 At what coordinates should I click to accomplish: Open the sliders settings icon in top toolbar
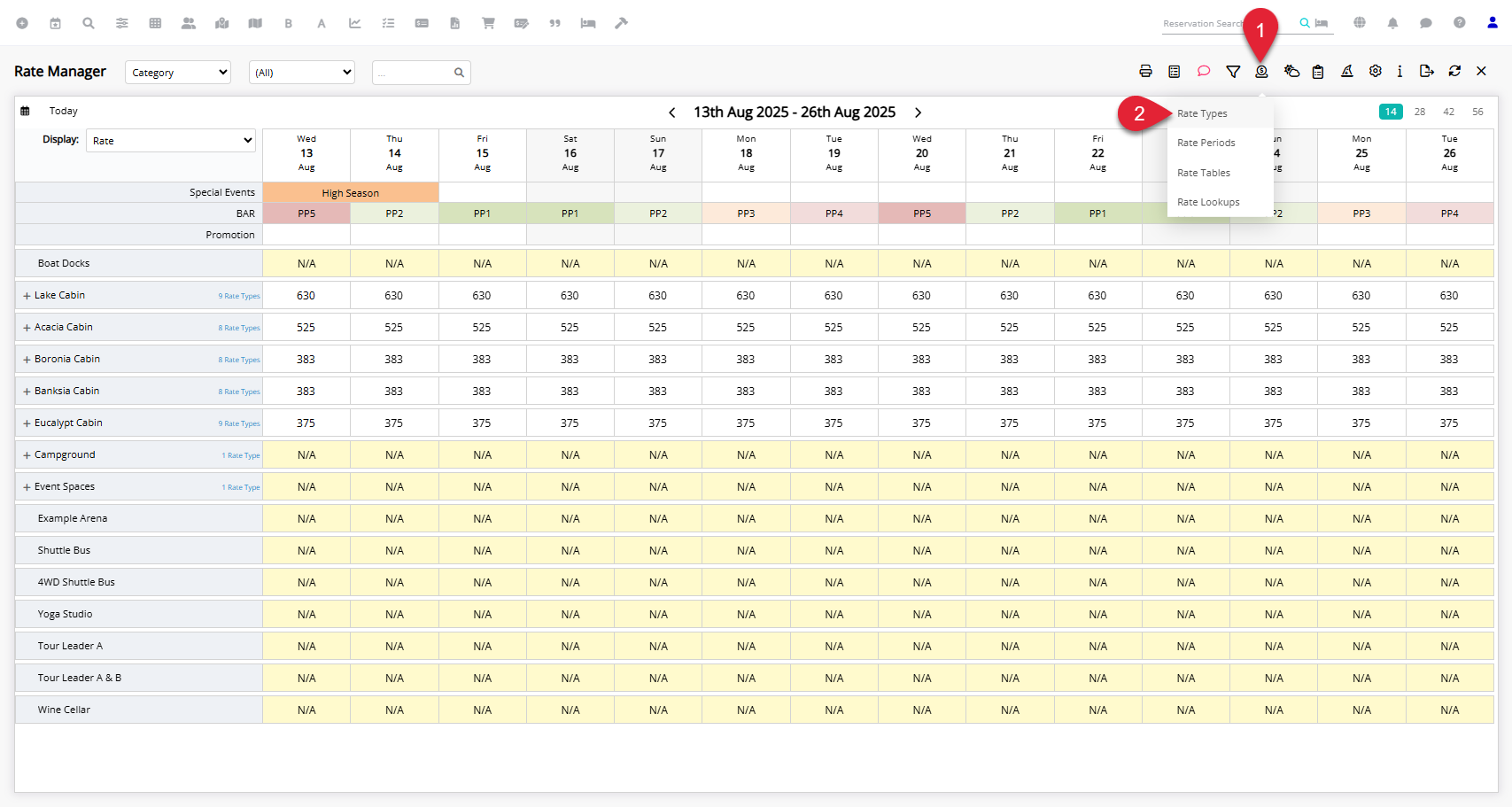click(x=122, y=23)
